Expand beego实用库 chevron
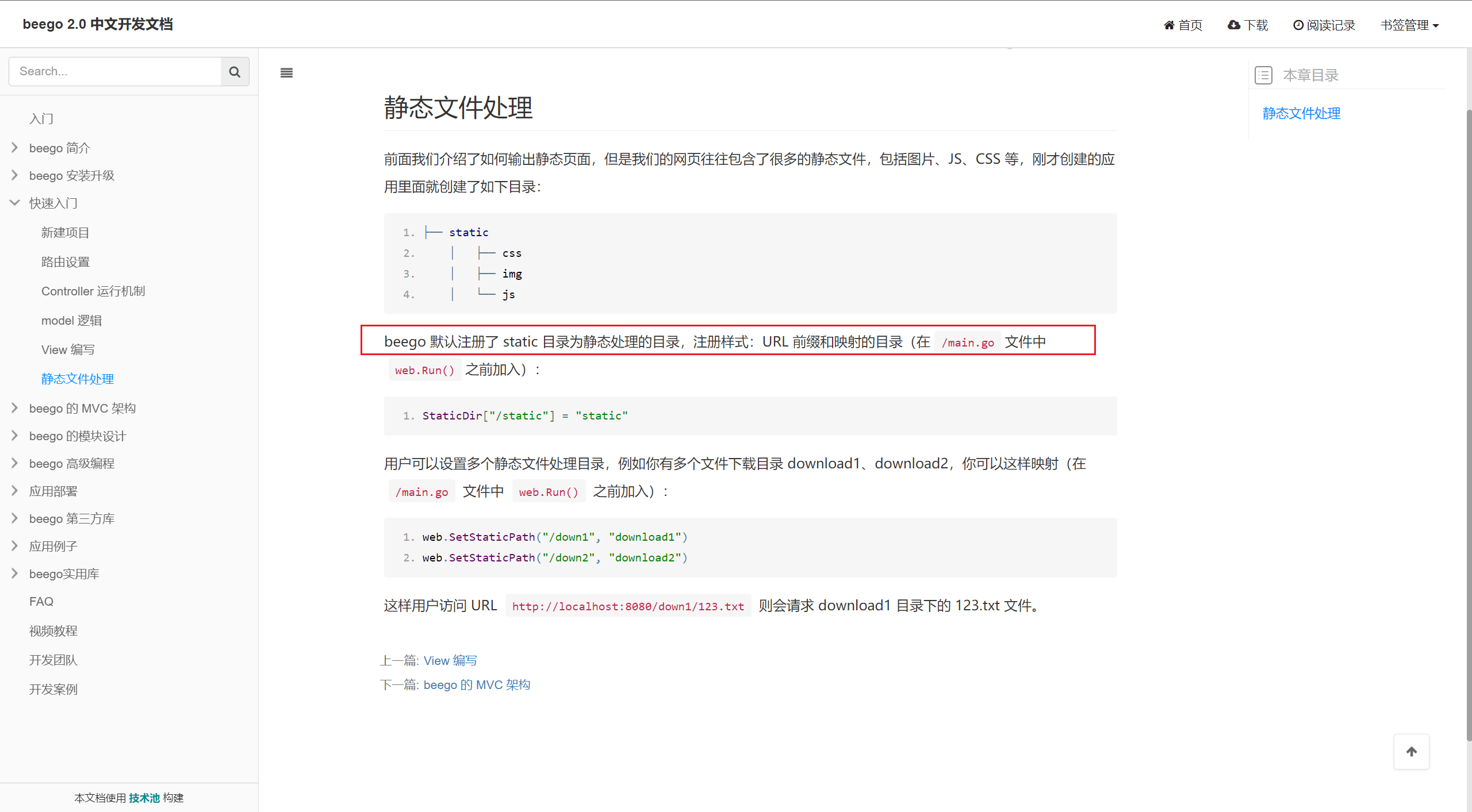The width and height of the screenshot is (1472, 812). (x=15, y=574)
